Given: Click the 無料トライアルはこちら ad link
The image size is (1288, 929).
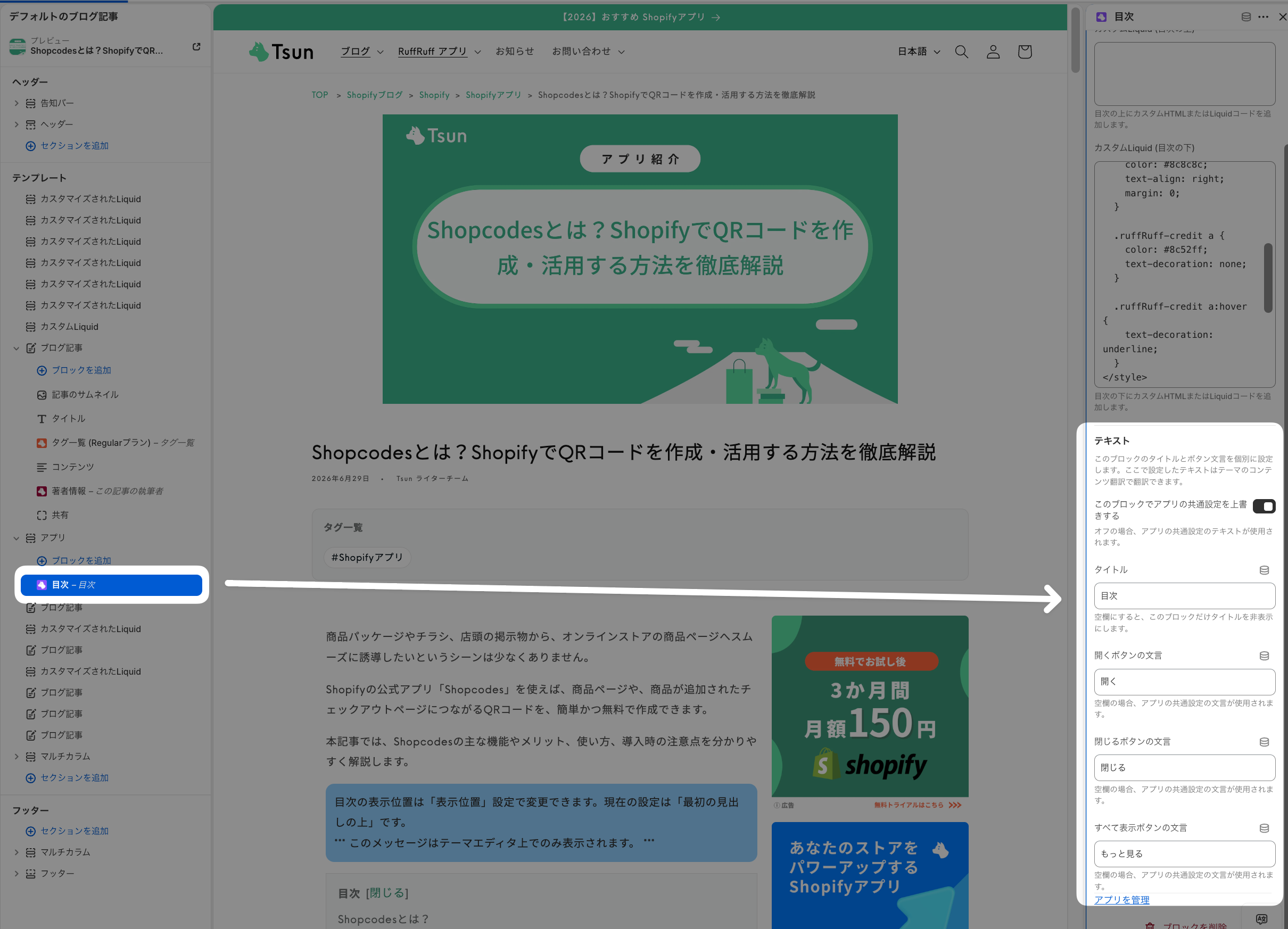Looking at the screenshot, I should point(918,805).
